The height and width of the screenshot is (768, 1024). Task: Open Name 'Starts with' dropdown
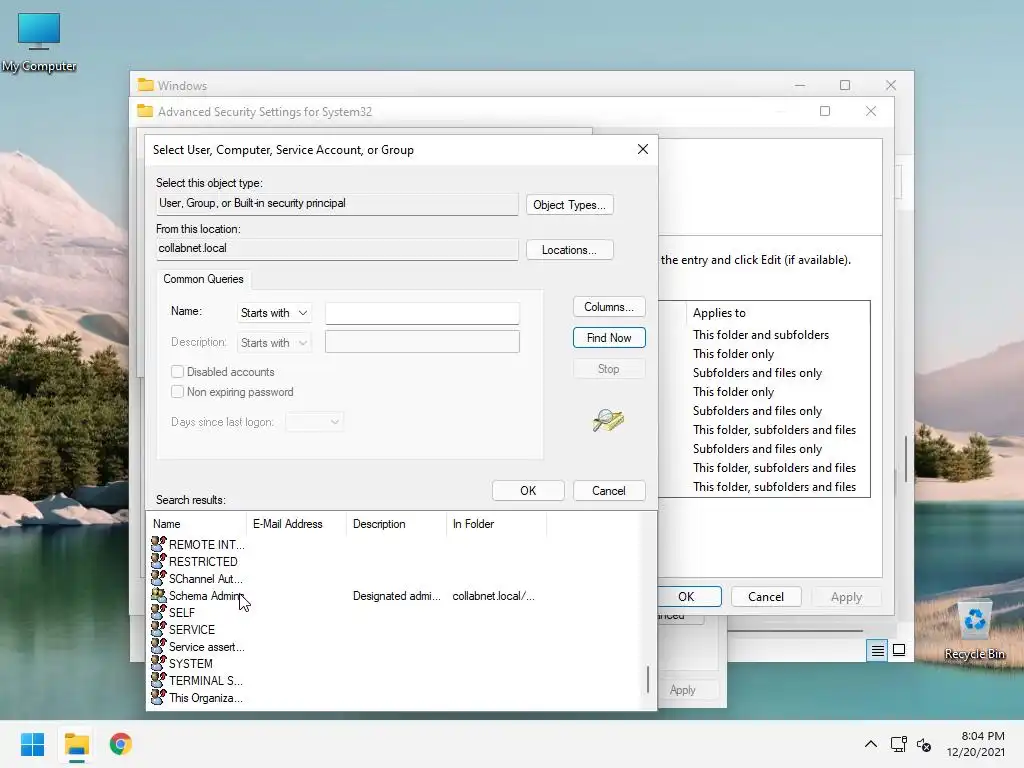click(274, 313)
